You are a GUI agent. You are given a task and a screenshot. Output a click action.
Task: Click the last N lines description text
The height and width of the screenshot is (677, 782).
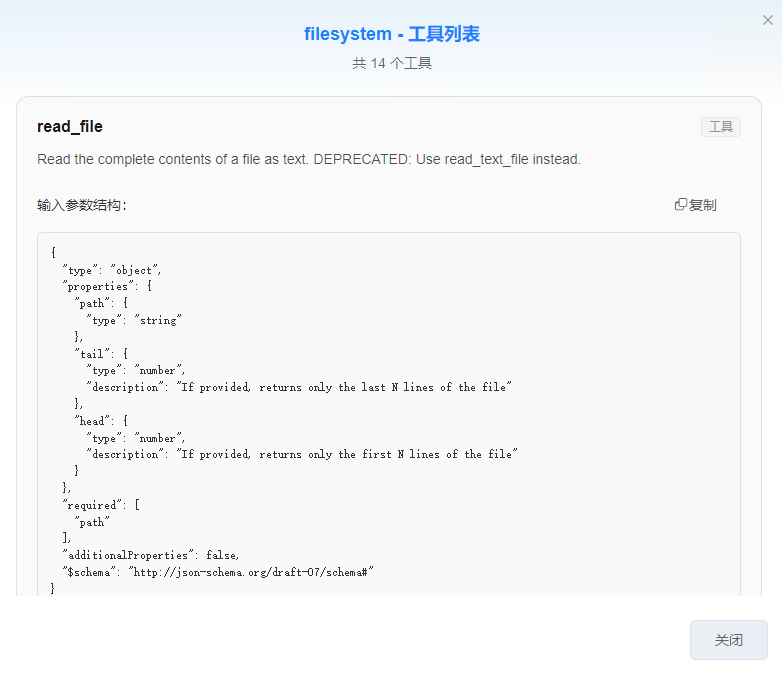tap(345, 387)
